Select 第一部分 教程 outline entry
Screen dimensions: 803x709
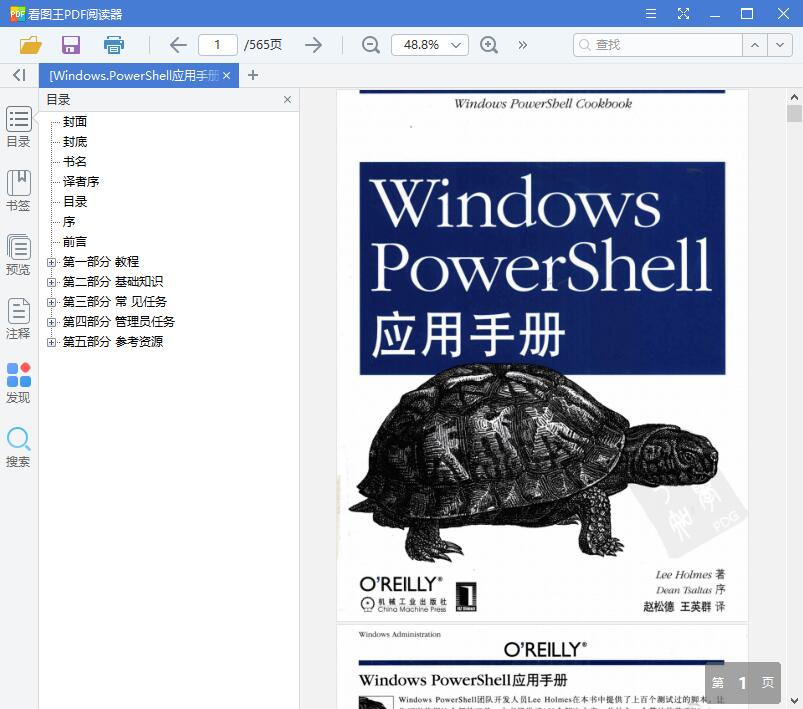coord(101,262)
